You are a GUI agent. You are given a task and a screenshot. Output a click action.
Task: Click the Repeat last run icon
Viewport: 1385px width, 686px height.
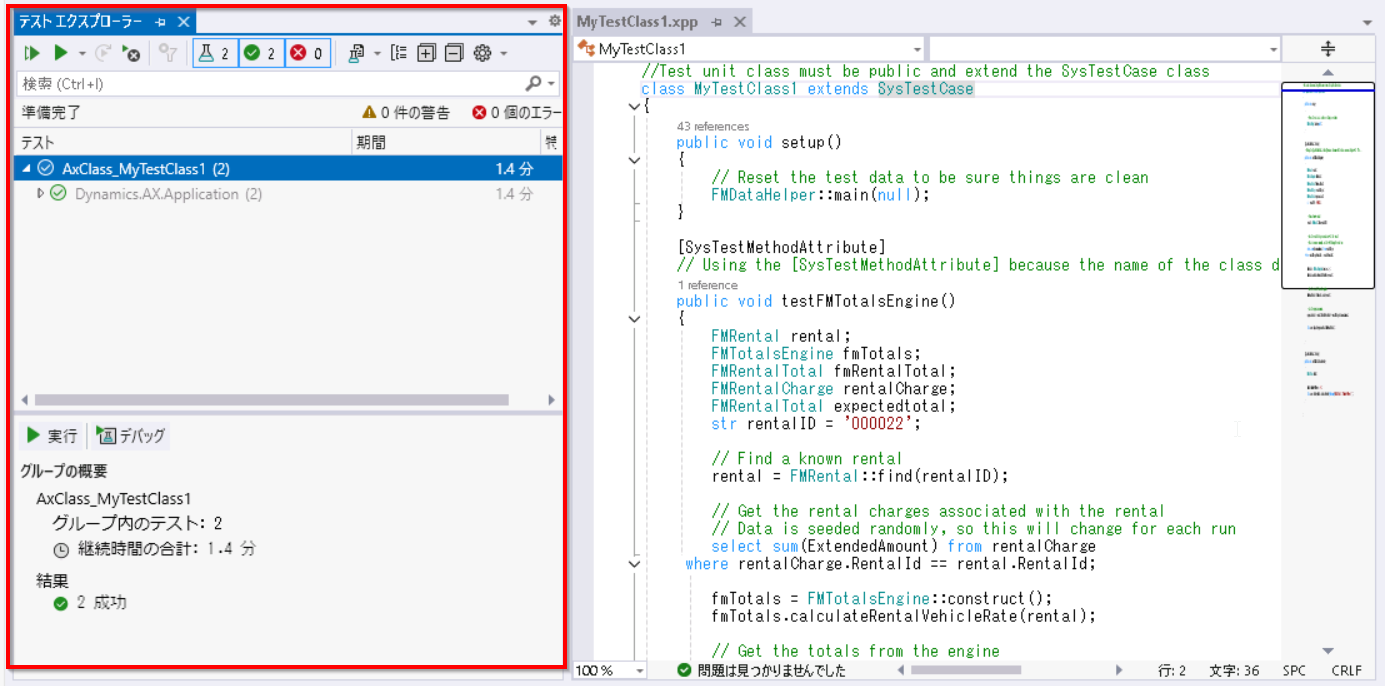[x=104, y=53]
